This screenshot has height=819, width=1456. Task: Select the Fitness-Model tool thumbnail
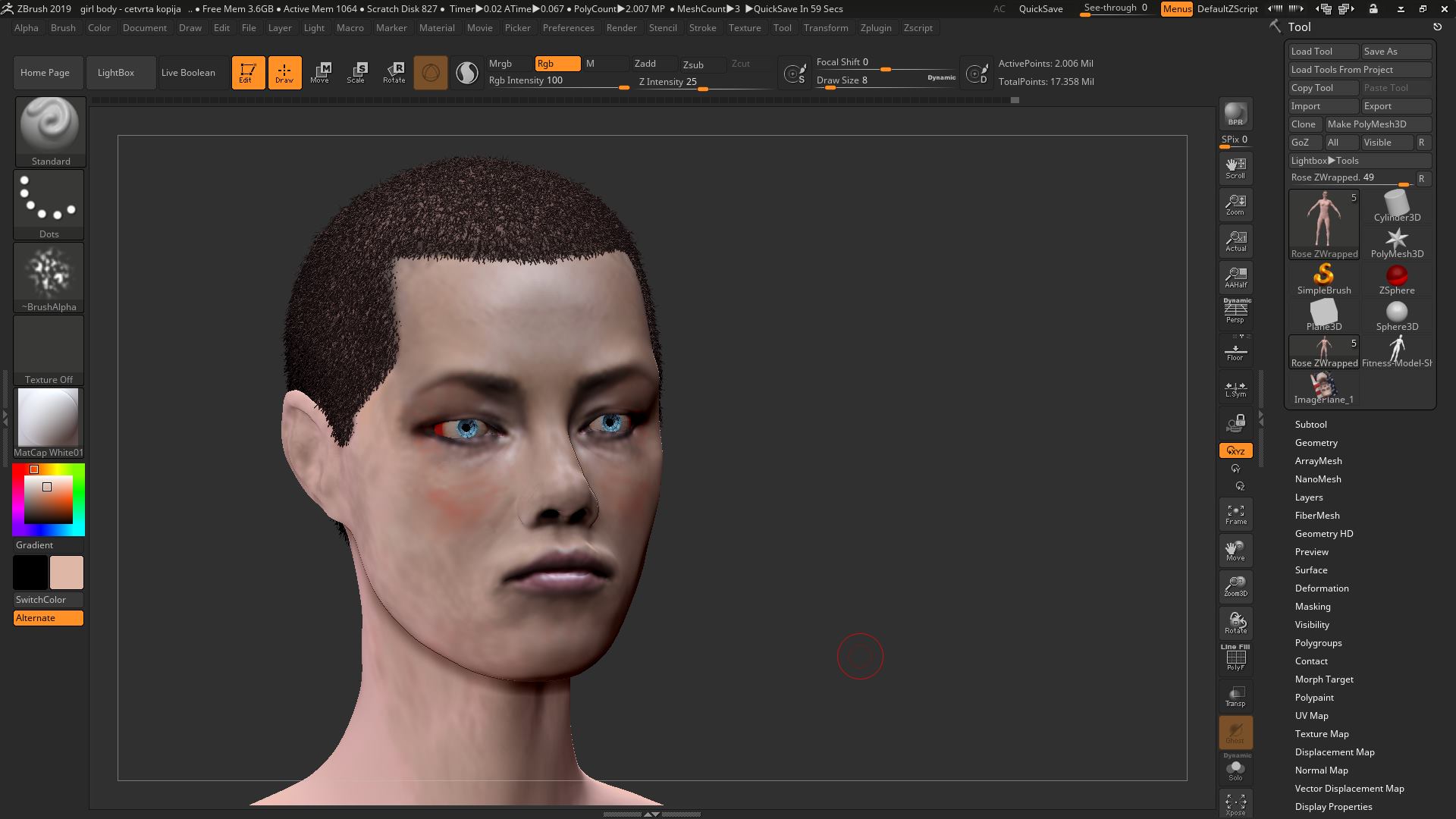pyautogui.click(x=1397, y=352)
